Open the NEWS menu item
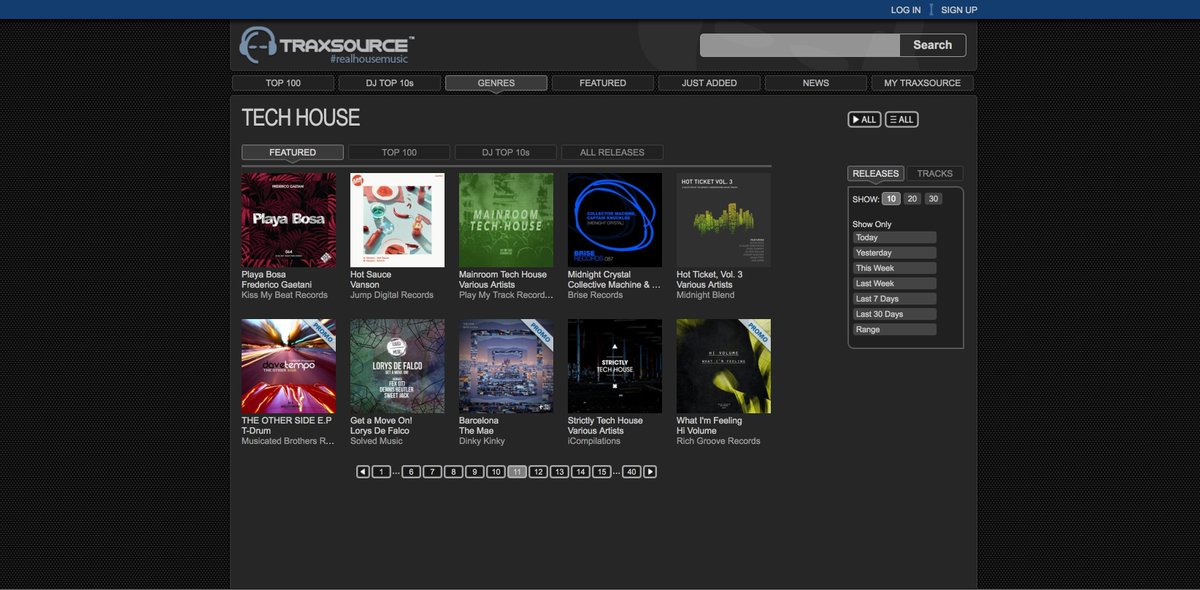1200x590 pixels. point(816,83)
